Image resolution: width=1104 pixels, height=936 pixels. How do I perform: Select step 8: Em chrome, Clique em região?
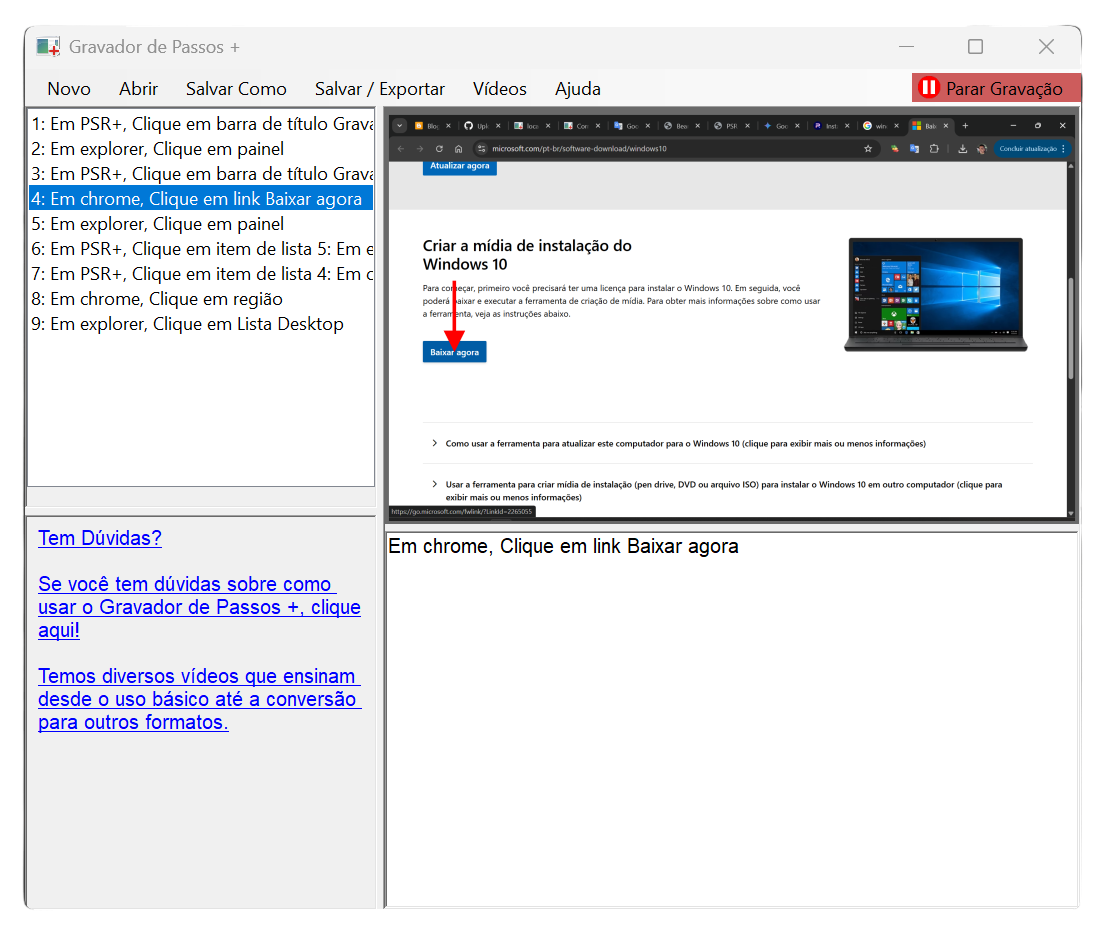[x=201, y=299]
